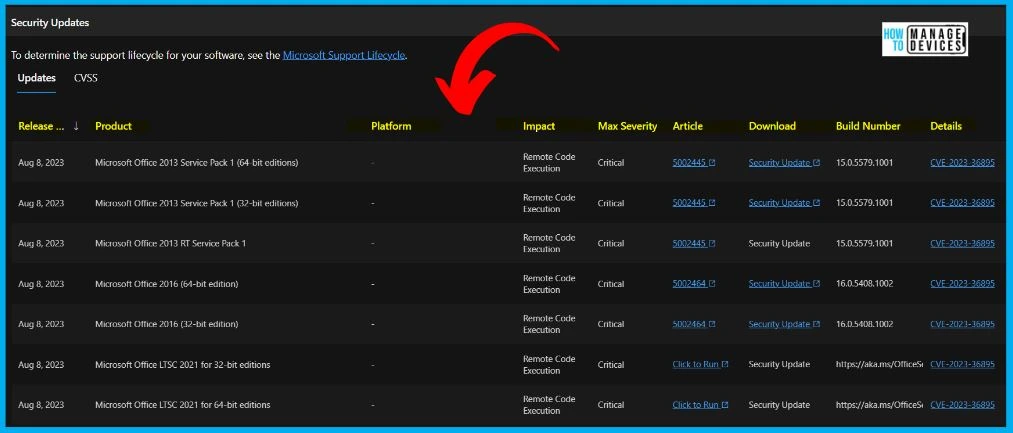Click 'Security Update' text in LTSC 2021 64-bit row

point(779,405)
